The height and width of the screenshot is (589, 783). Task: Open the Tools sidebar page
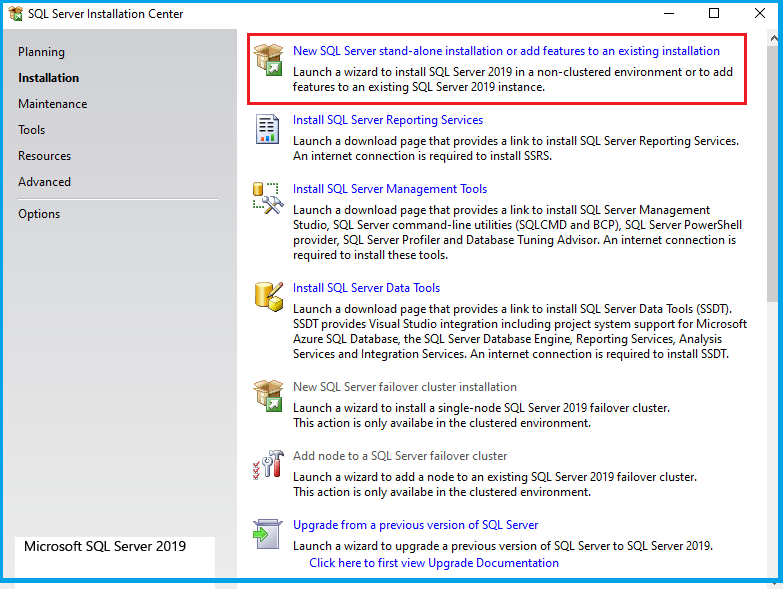[31, 130]
